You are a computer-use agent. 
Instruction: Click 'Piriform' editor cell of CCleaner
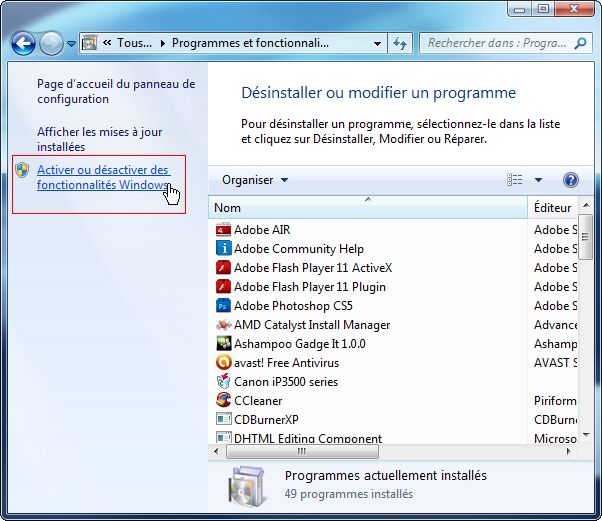(x=555, y=401)
